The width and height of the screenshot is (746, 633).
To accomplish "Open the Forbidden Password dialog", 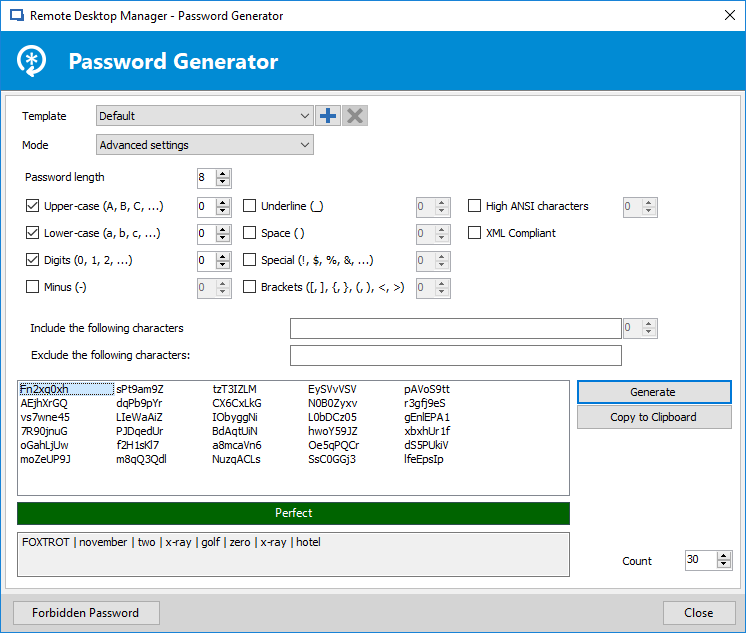I will pyautogui.click(x=85, y=613).
